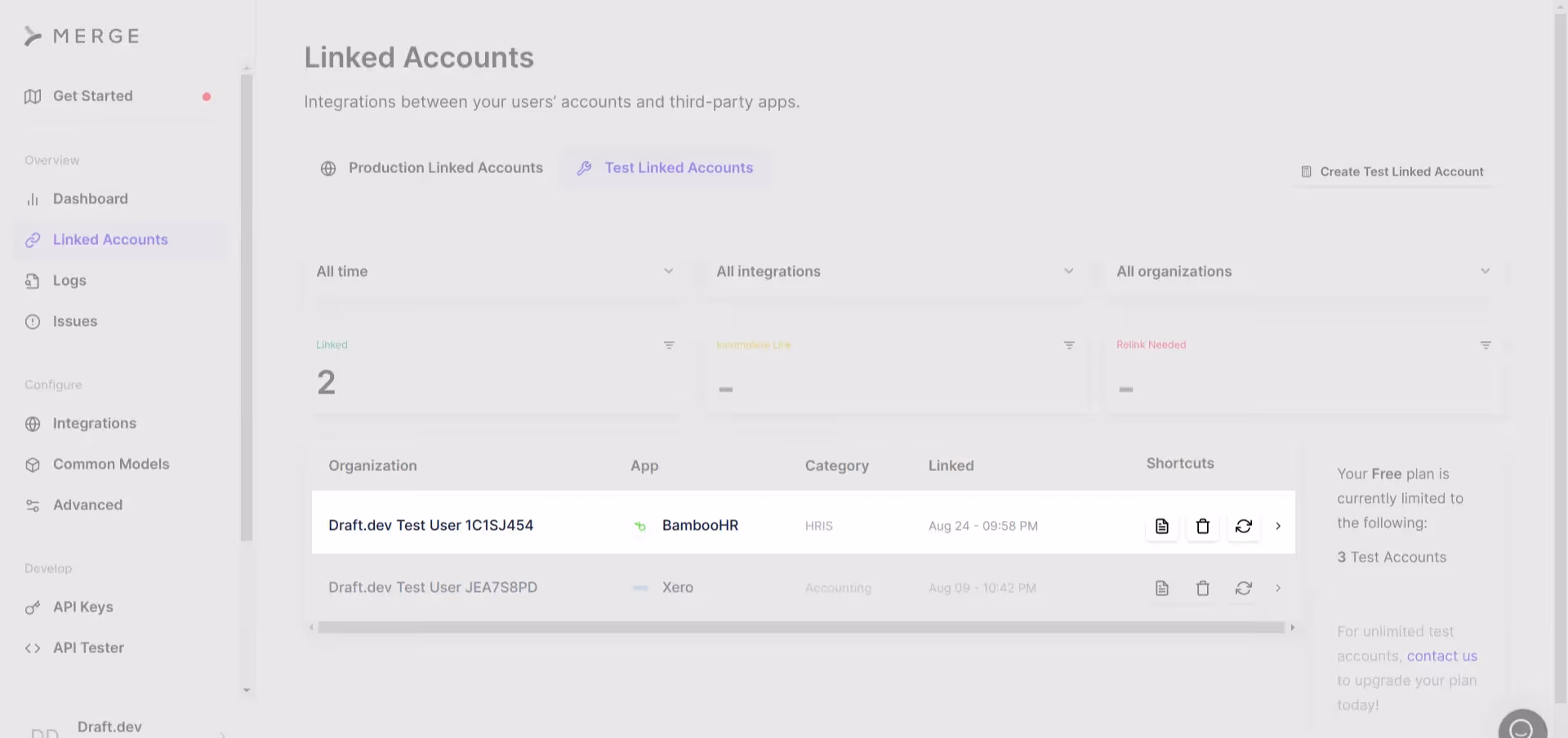Filter by Incomplete Link status
This screenshot has height=738, width=1568.
pos(1069,345)
